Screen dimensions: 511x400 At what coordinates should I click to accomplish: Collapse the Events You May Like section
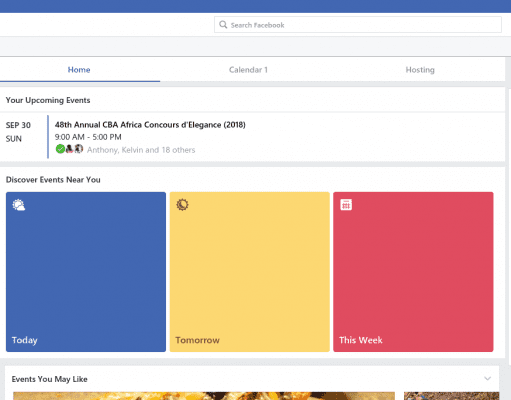pos(487,378)
